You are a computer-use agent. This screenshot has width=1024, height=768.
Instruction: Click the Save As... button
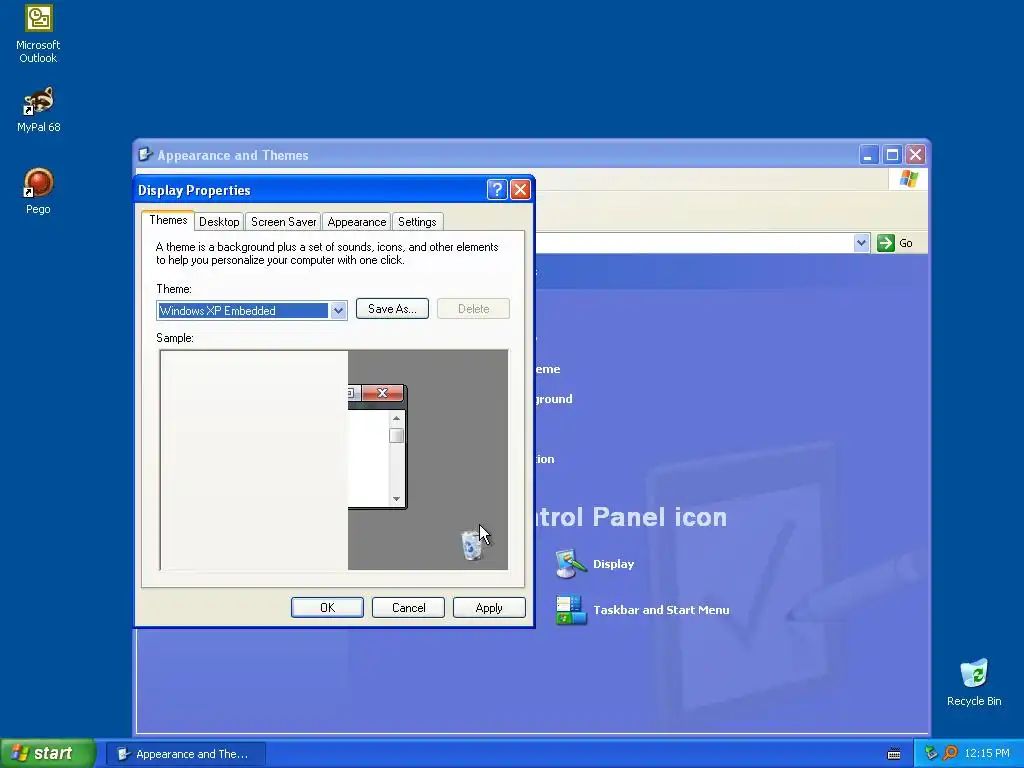[392, 309]
